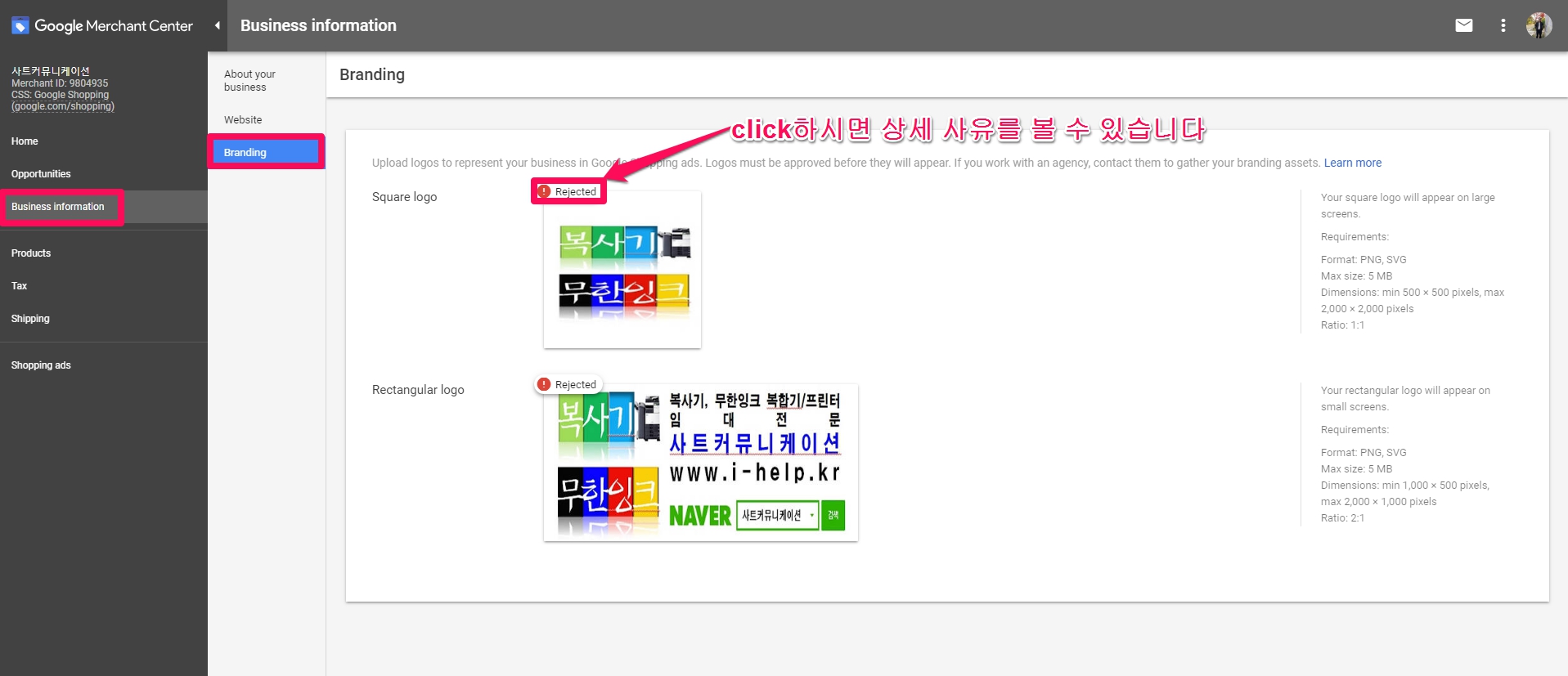Switch to the About your business tab
This screenshot has width=1568, height=676.
(x=249, y=80)
